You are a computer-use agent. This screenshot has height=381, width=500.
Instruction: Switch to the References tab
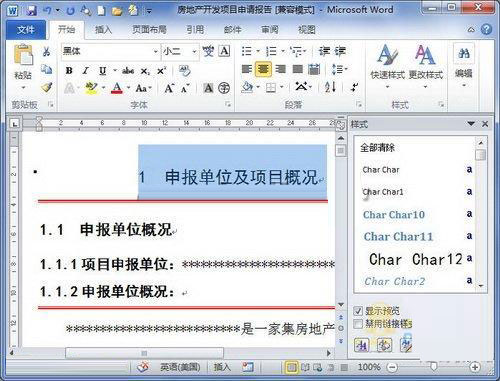[195, 30]
